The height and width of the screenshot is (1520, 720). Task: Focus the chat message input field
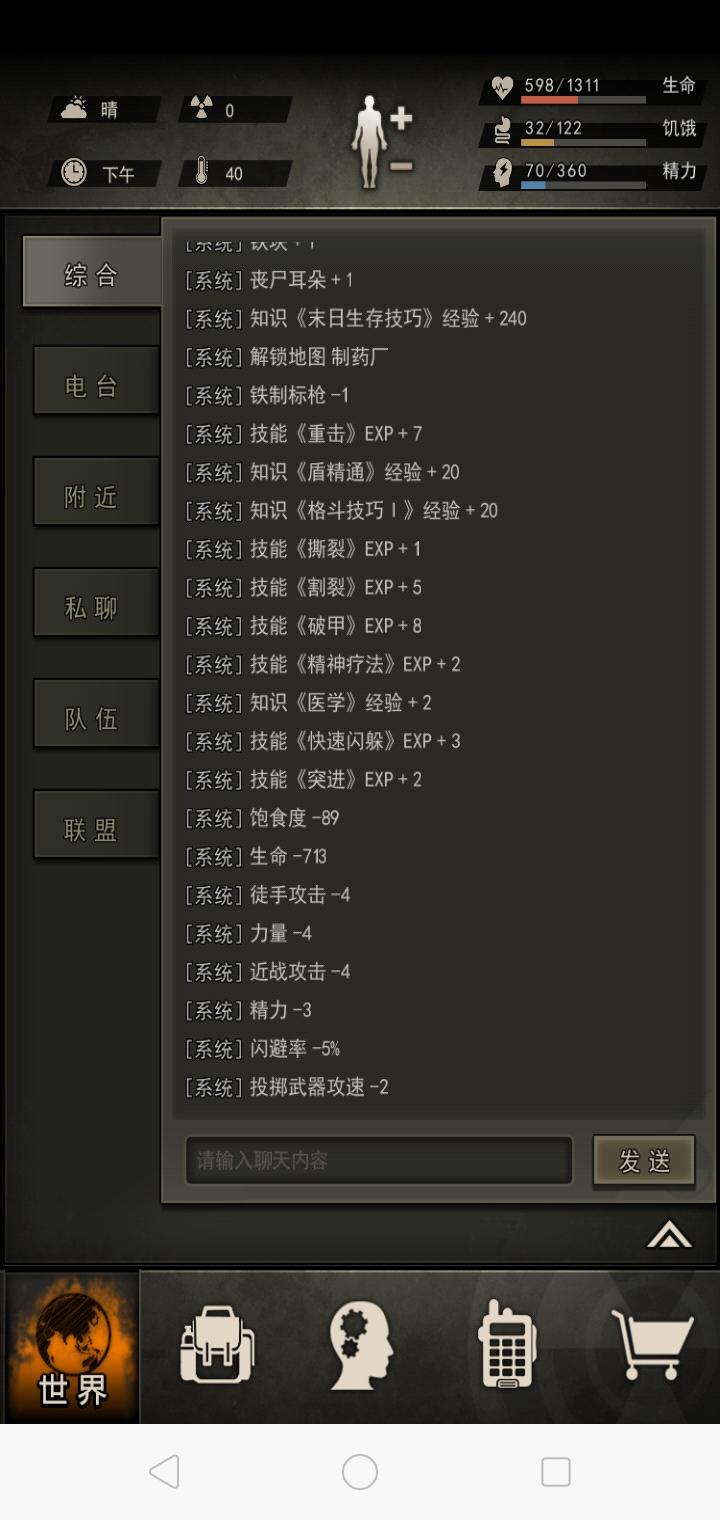(379, 1160)
